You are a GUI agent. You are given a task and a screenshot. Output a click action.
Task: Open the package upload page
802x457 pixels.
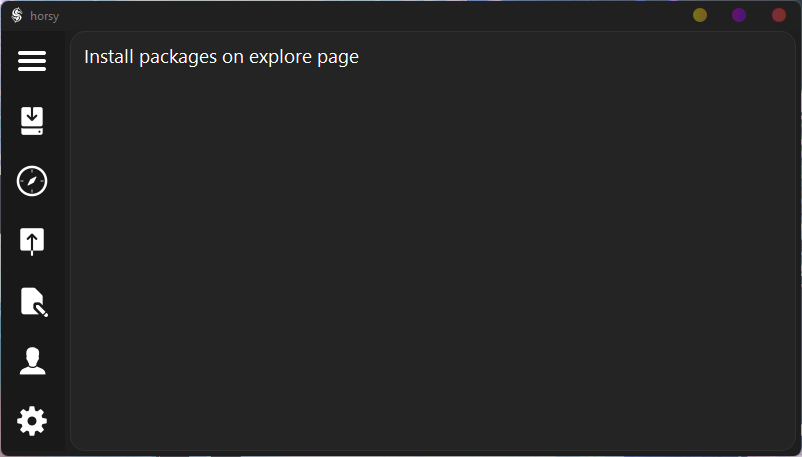coord(32,241)
